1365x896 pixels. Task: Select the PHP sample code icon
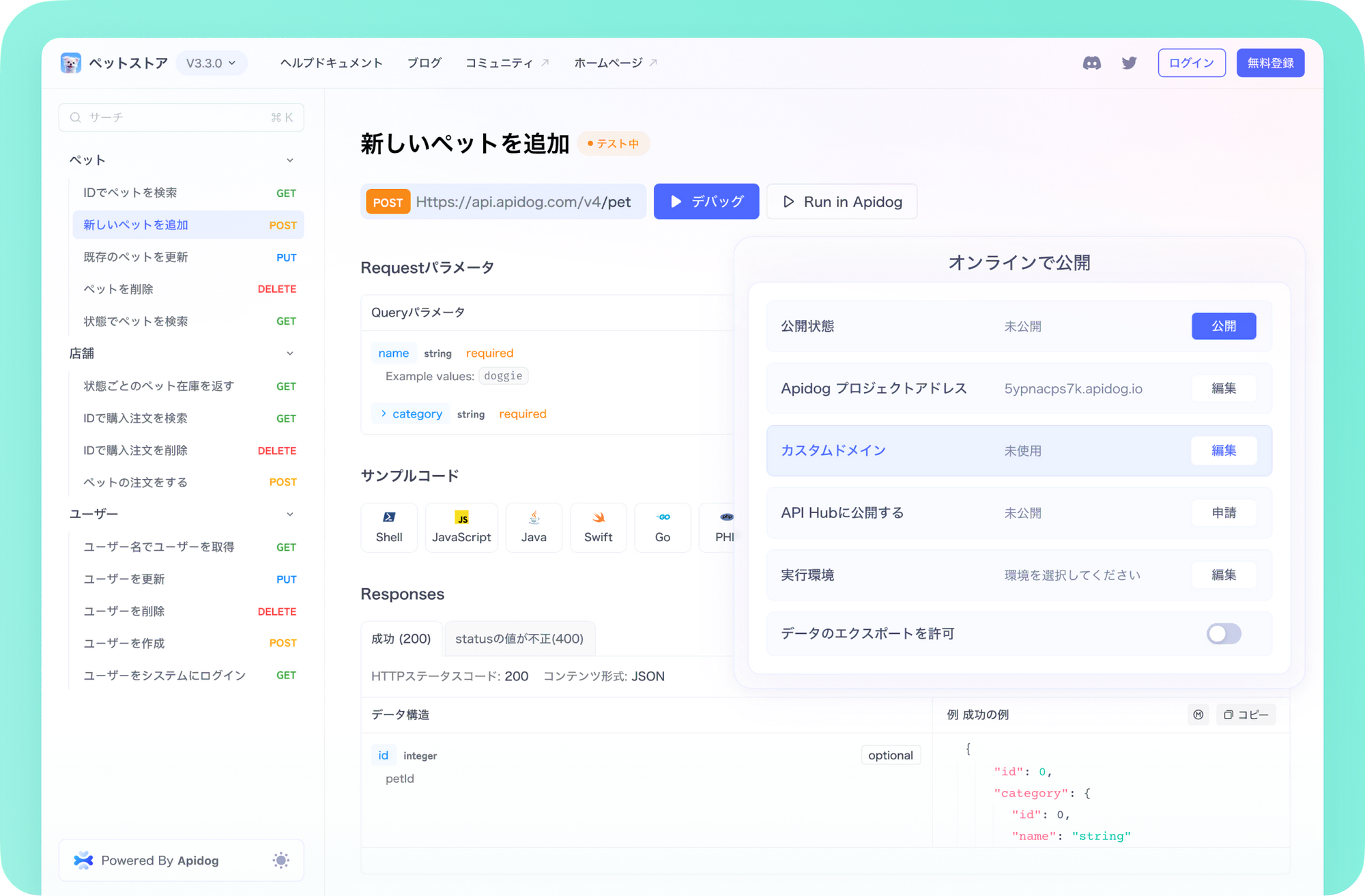tap(727, 517)
